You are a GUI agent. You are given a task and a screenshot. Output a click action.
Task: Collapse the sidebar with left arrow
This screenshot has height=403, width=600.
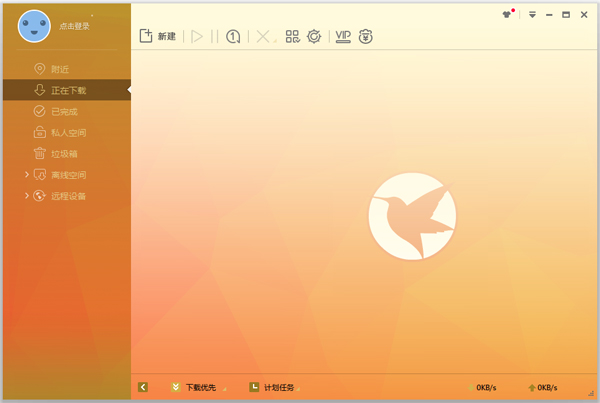(x=143, y=387)
